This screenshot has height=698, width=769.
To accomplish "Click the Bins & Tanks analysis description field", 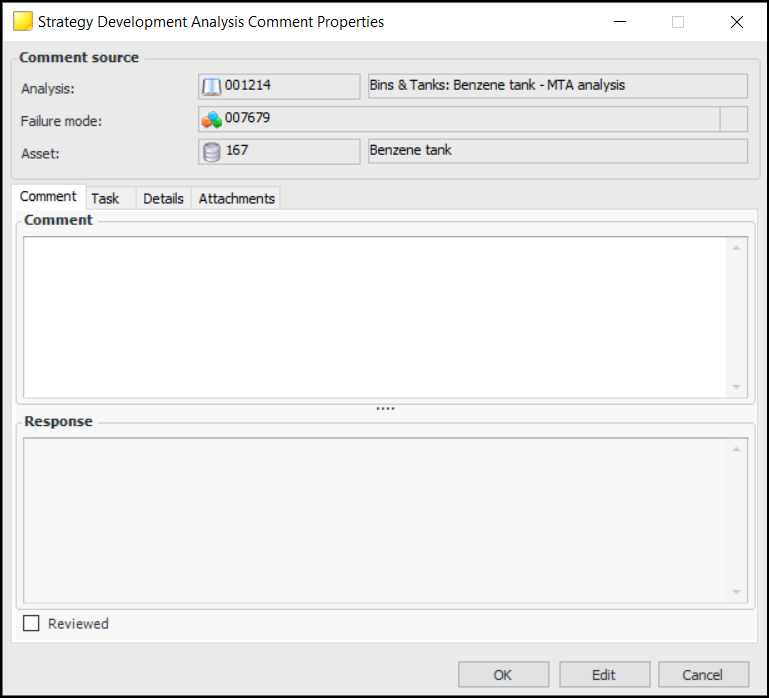I will tap(558, 86).
